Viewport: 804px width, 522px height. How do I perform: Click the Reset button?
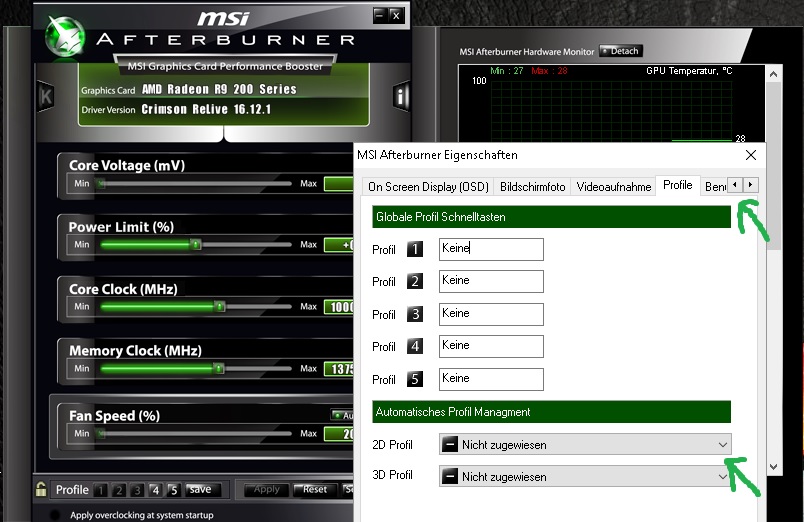coord(314,490)
